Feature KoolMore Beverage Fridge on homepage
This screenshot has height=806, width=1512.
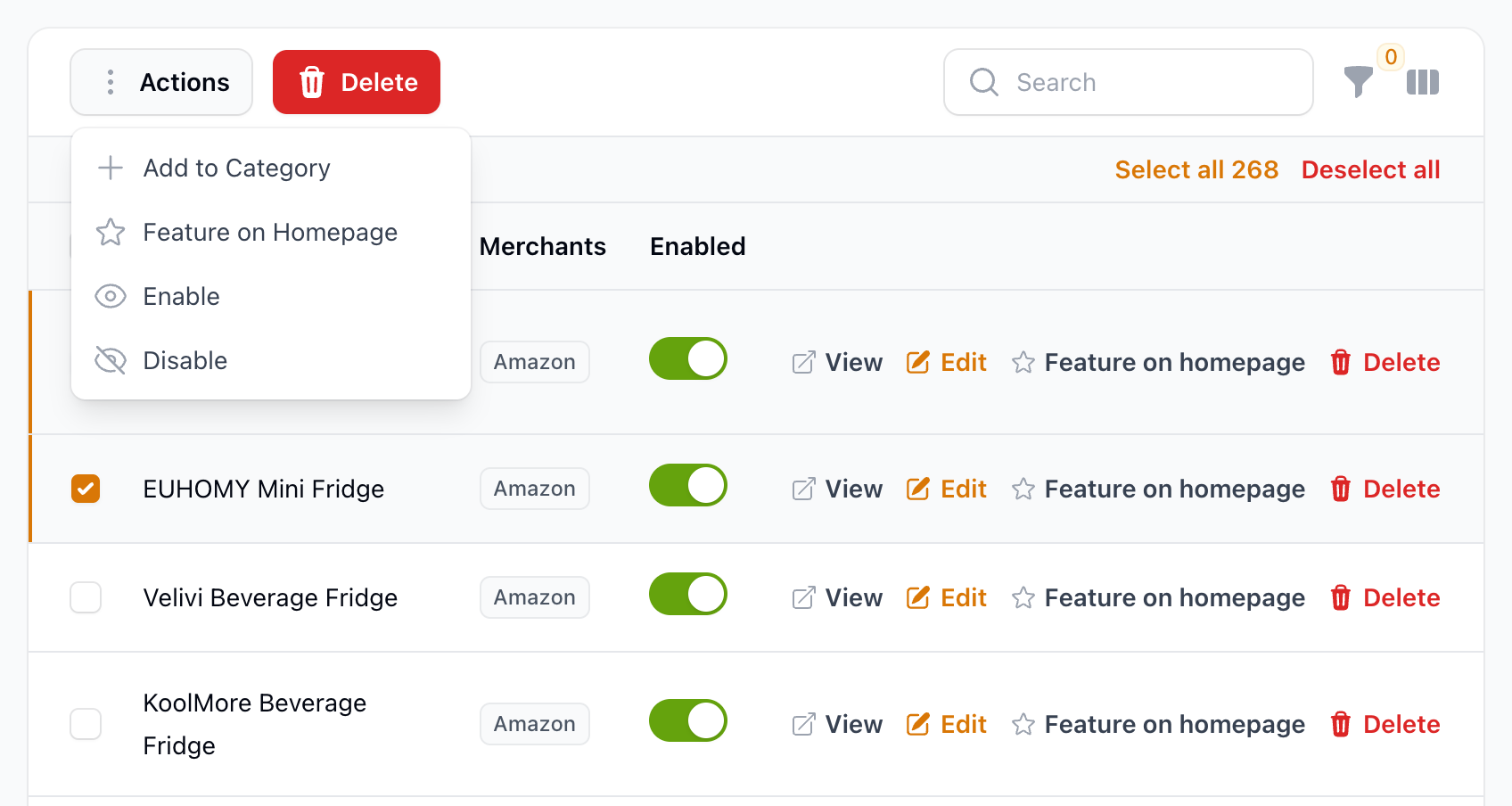(x=1158, y=724)
